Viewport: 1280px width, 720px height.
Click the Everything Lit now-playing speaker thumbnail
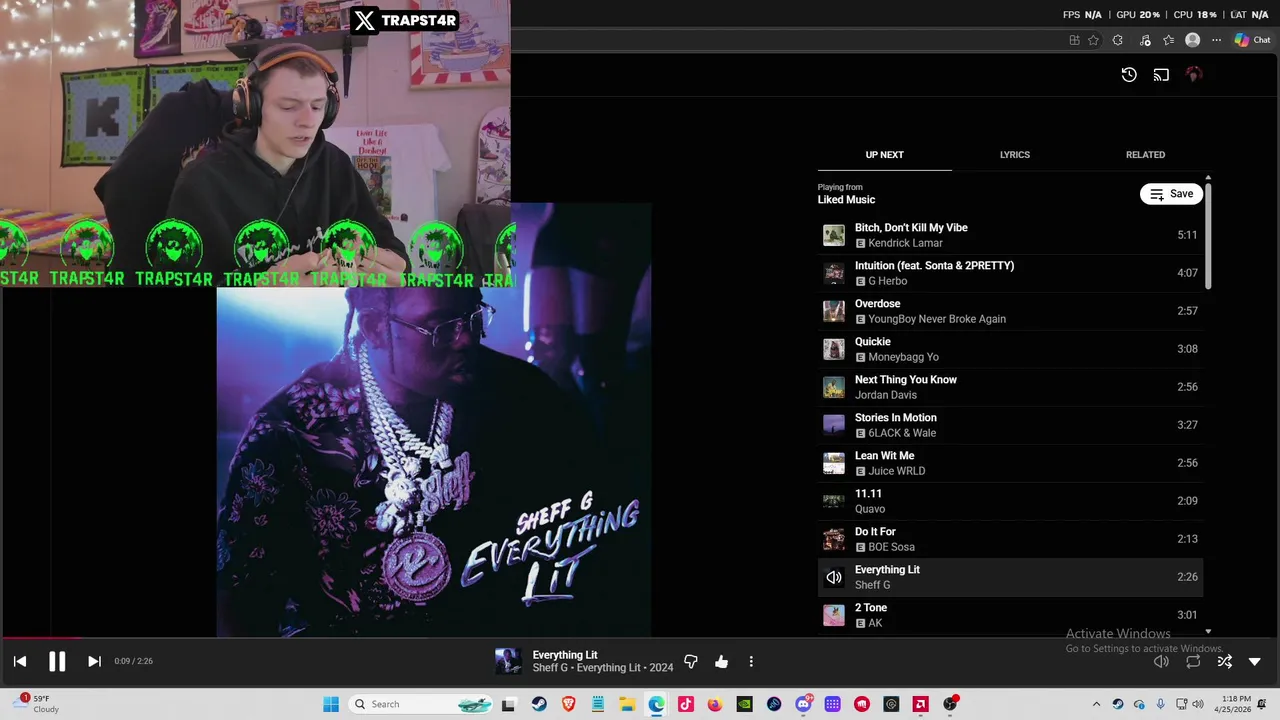coord(833,577)
